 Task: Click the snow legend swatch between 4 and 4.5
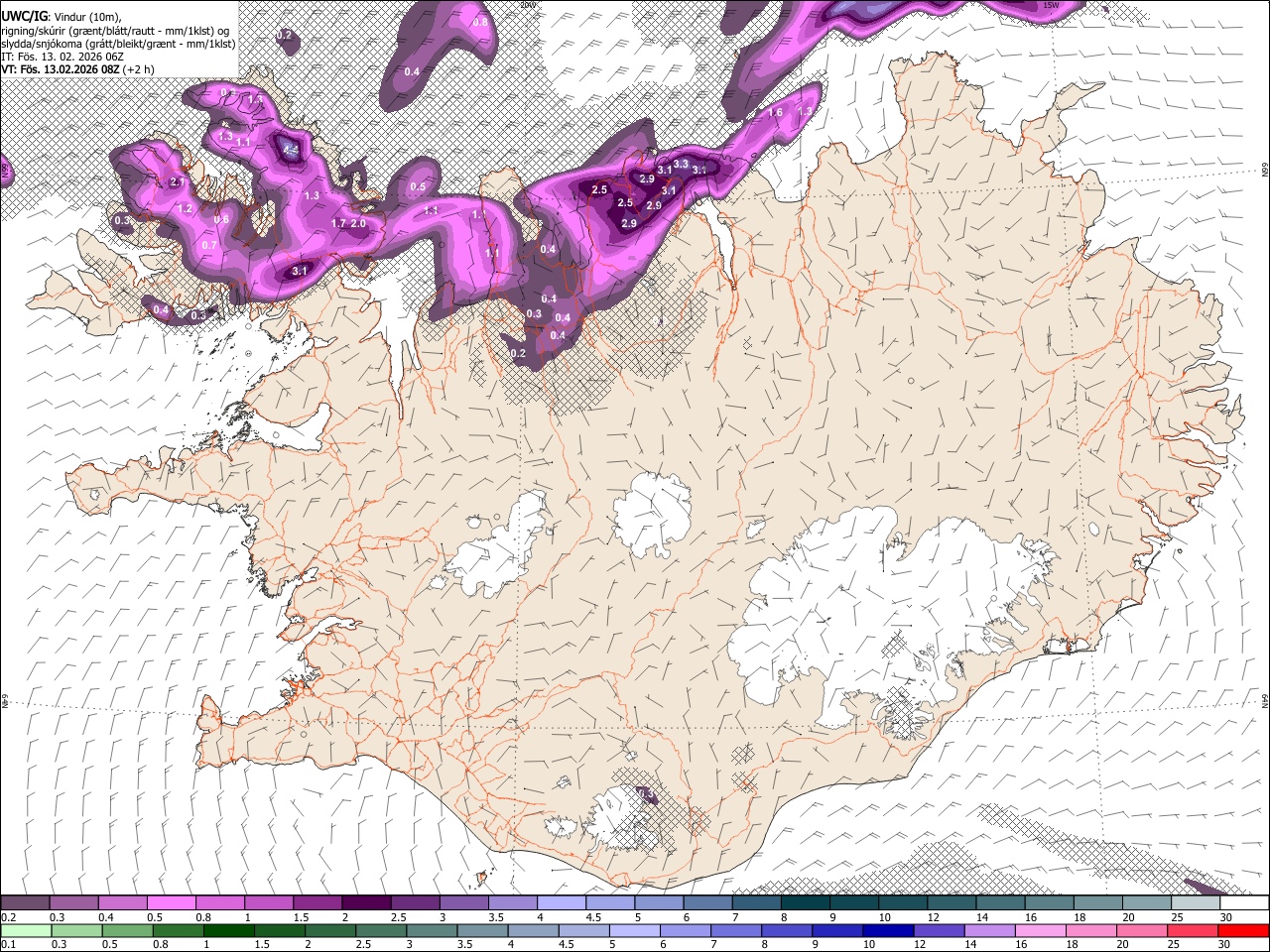tap(562, 903)
